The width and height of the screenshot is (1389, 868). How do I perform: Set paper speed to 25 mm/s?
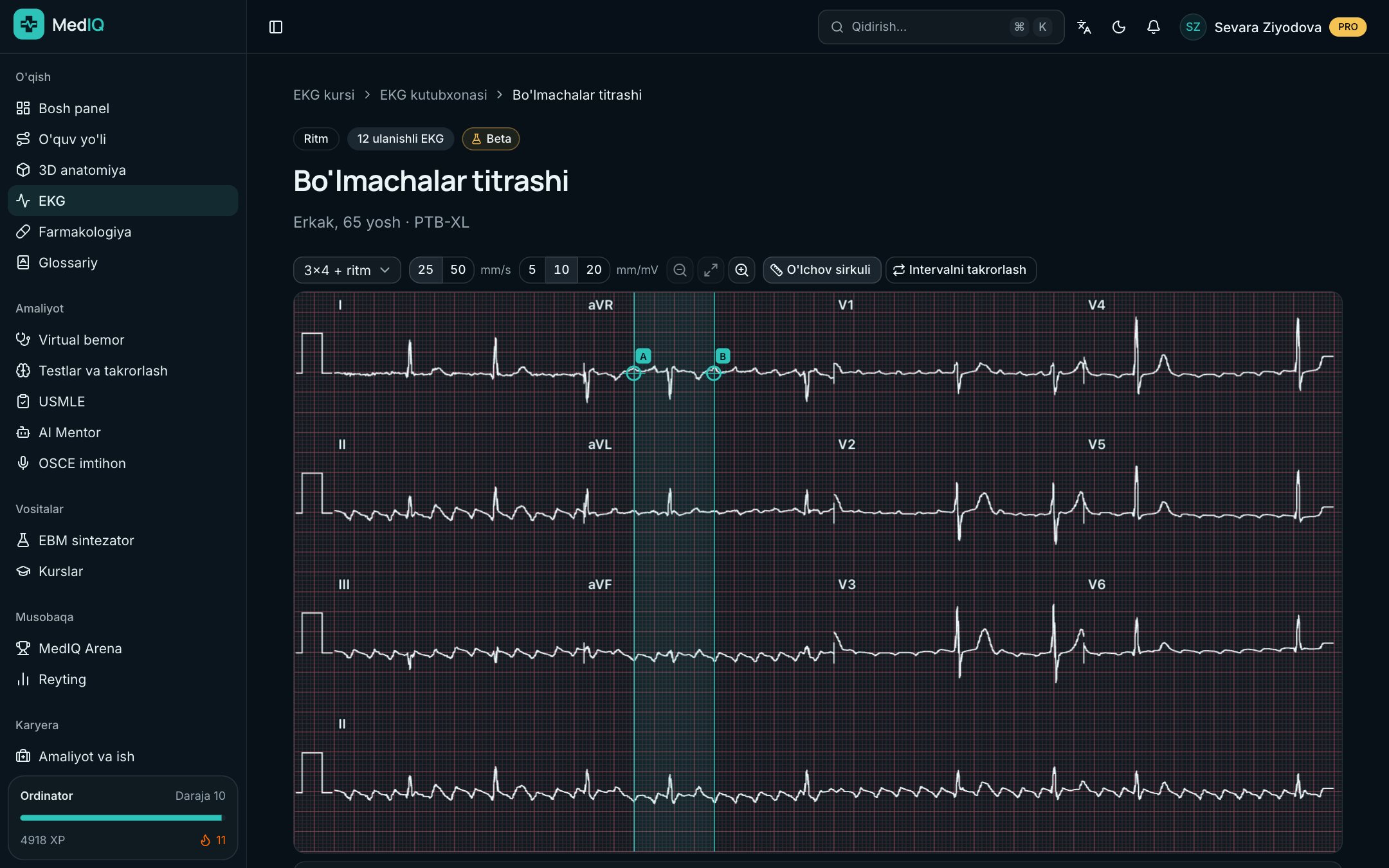point(426,270)
